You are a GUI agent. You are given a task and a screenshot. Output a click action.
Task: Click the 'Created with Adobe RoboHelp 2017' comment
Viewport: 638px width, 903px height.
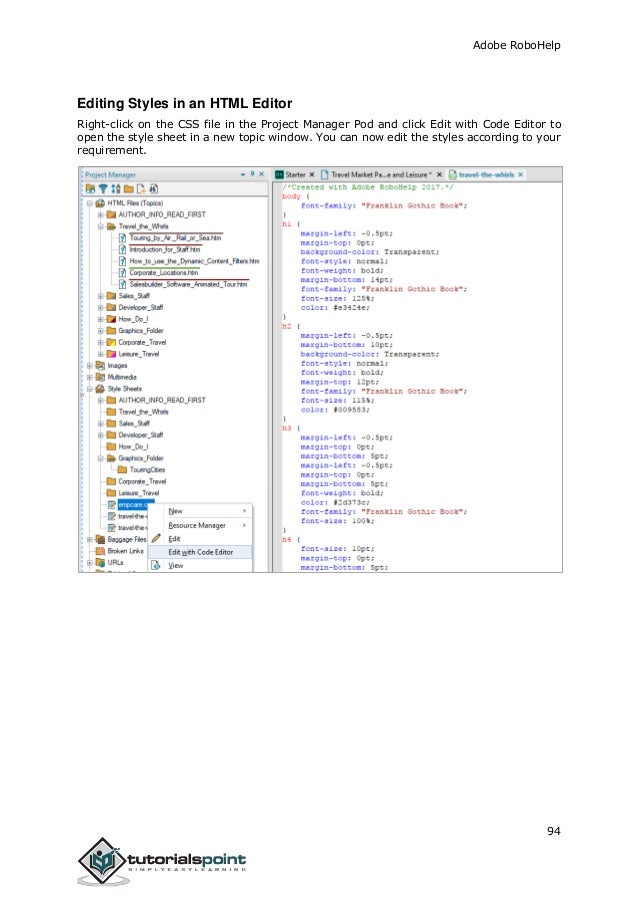[x=368, y=187]
